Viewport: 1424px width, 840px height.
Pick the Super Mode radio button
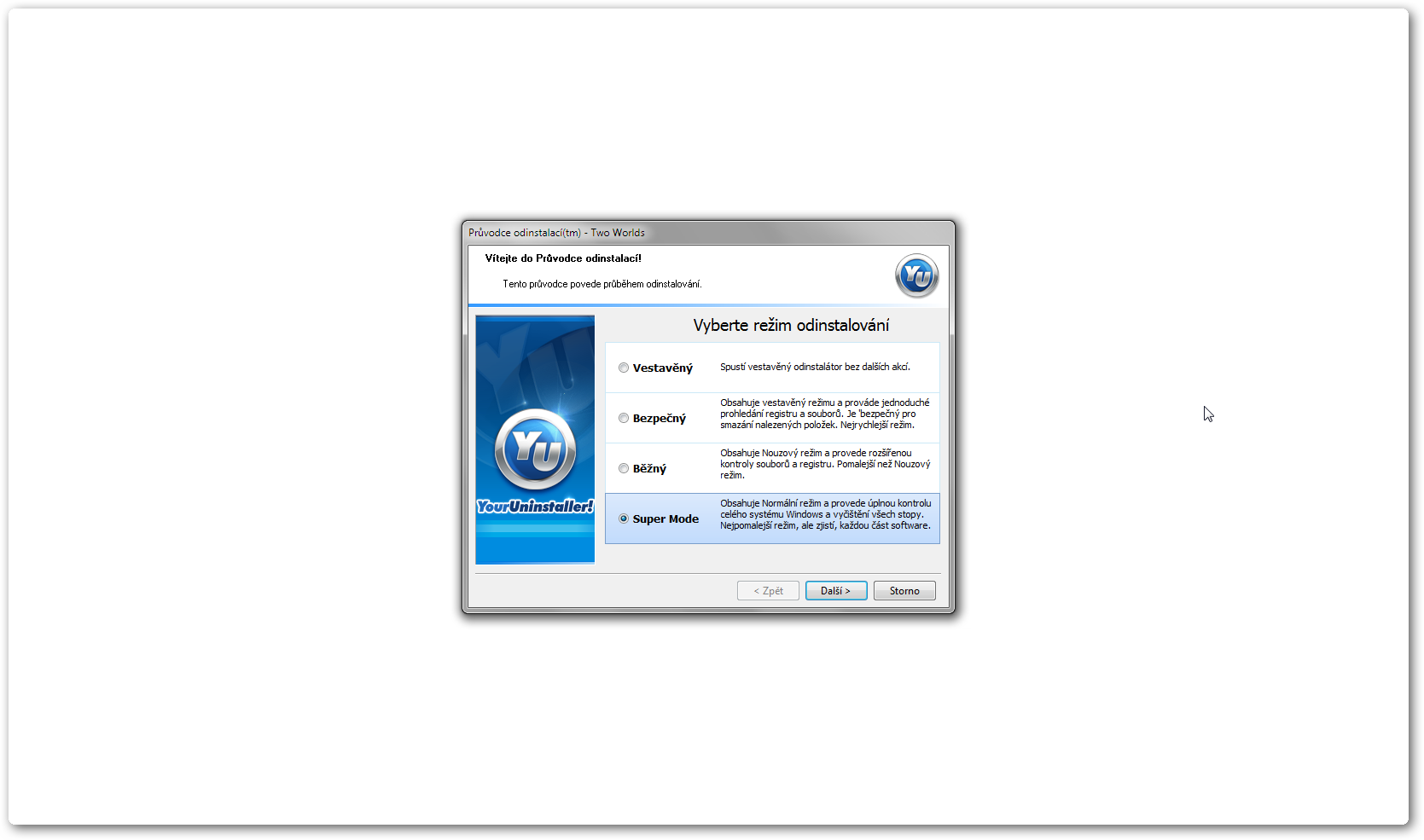(624, 519)
